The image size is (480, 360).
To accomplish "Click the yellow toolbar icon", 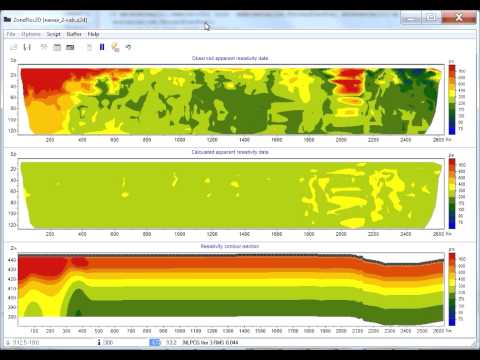I will coord(115,47).
